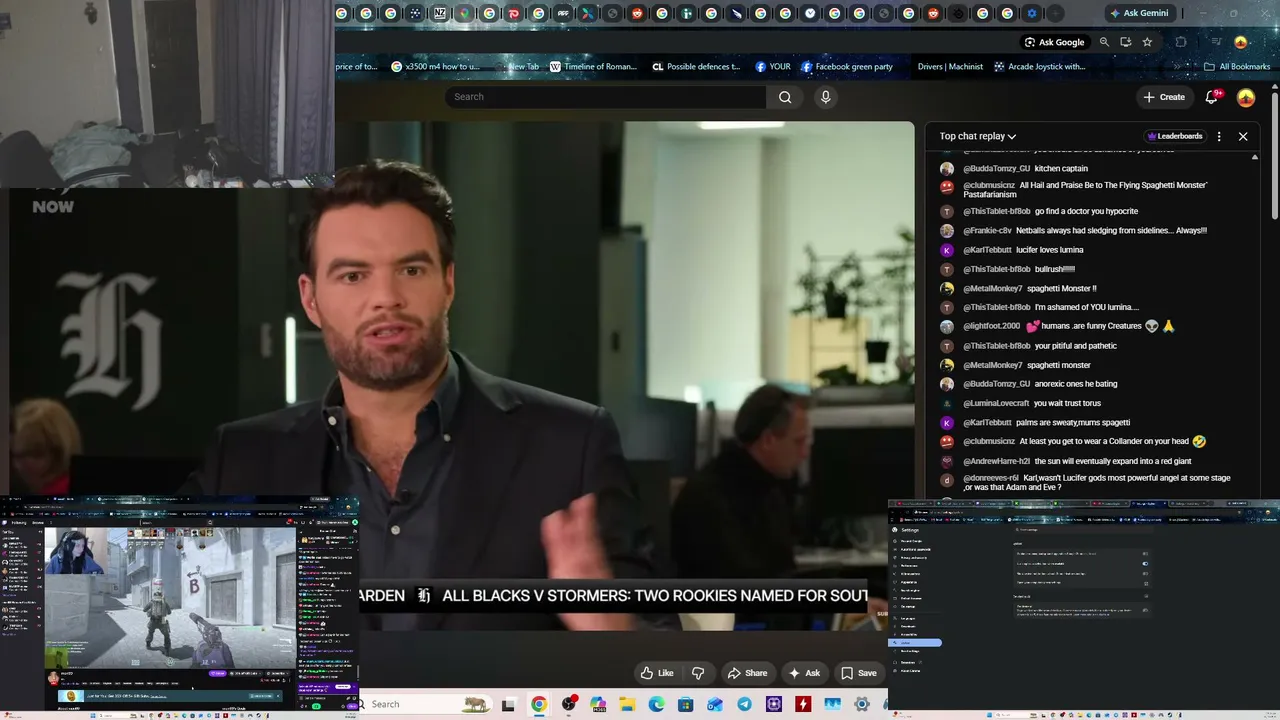Open Windows Settings gear on taskbar

pyautogui.click(x=861, y=704)
